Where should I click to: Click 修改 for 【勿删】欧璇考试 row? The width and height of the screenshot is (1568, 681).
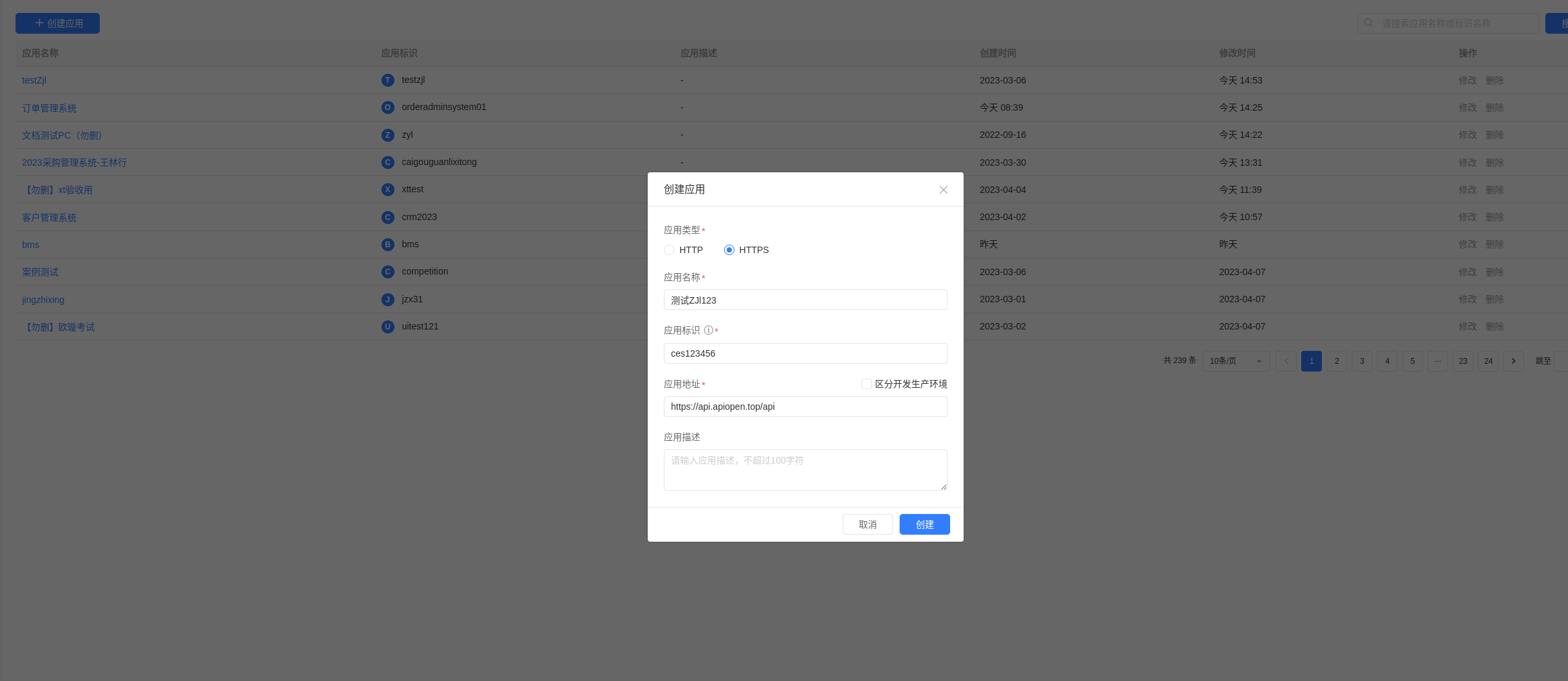pos(1467,326)
